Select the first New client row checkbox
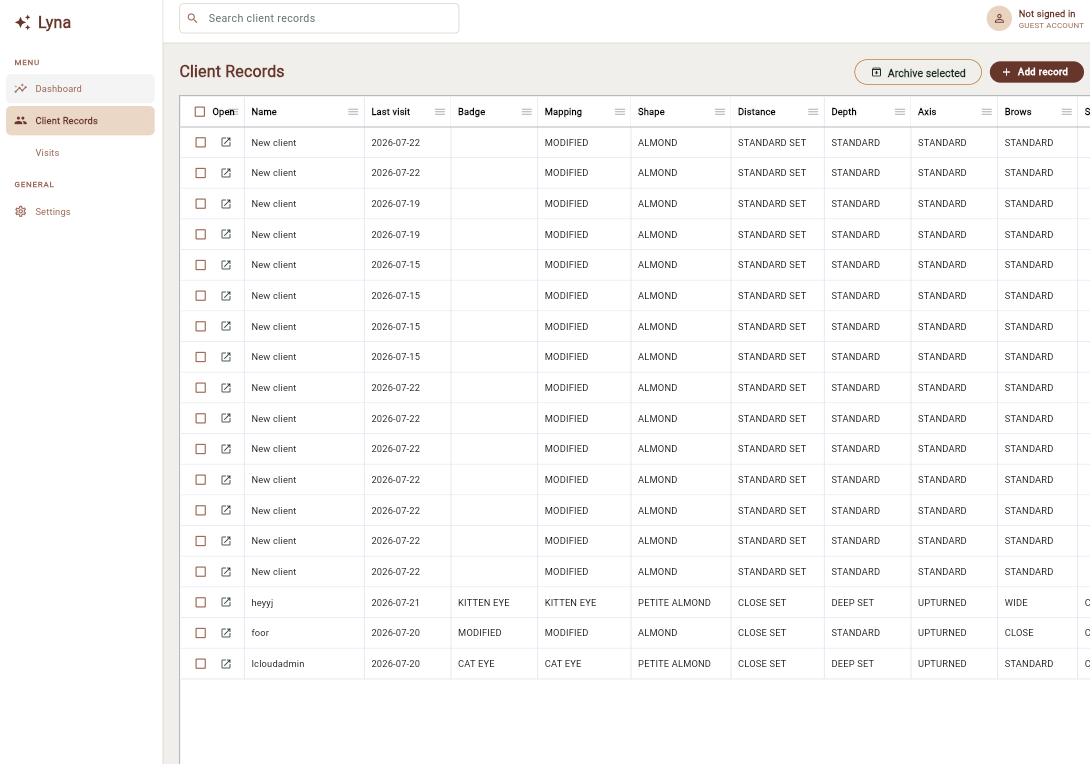The width and height of the screenshot is (1090, 764). coord(201,143)
